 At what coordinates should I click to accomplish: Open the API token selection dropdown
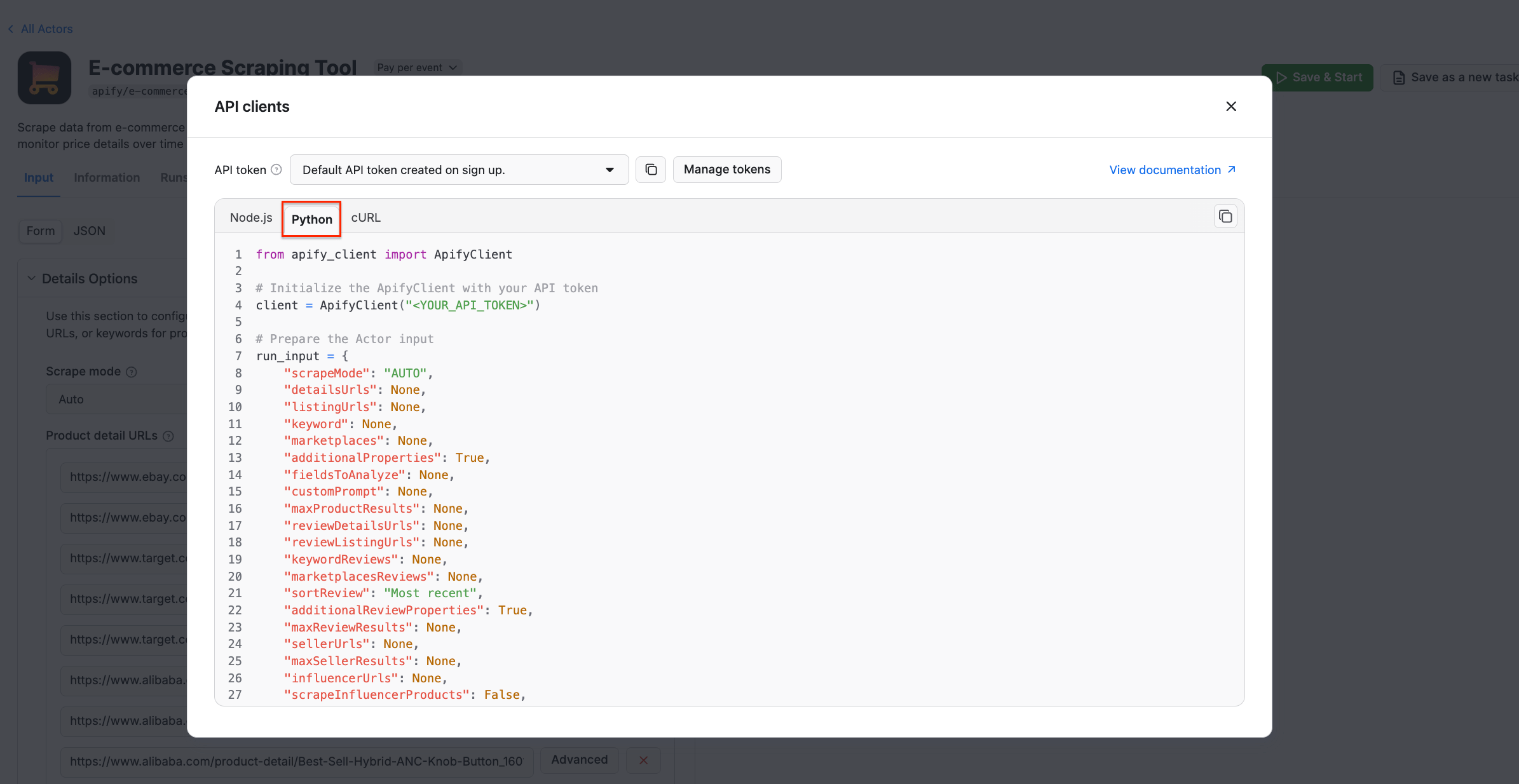coord(459,170)
